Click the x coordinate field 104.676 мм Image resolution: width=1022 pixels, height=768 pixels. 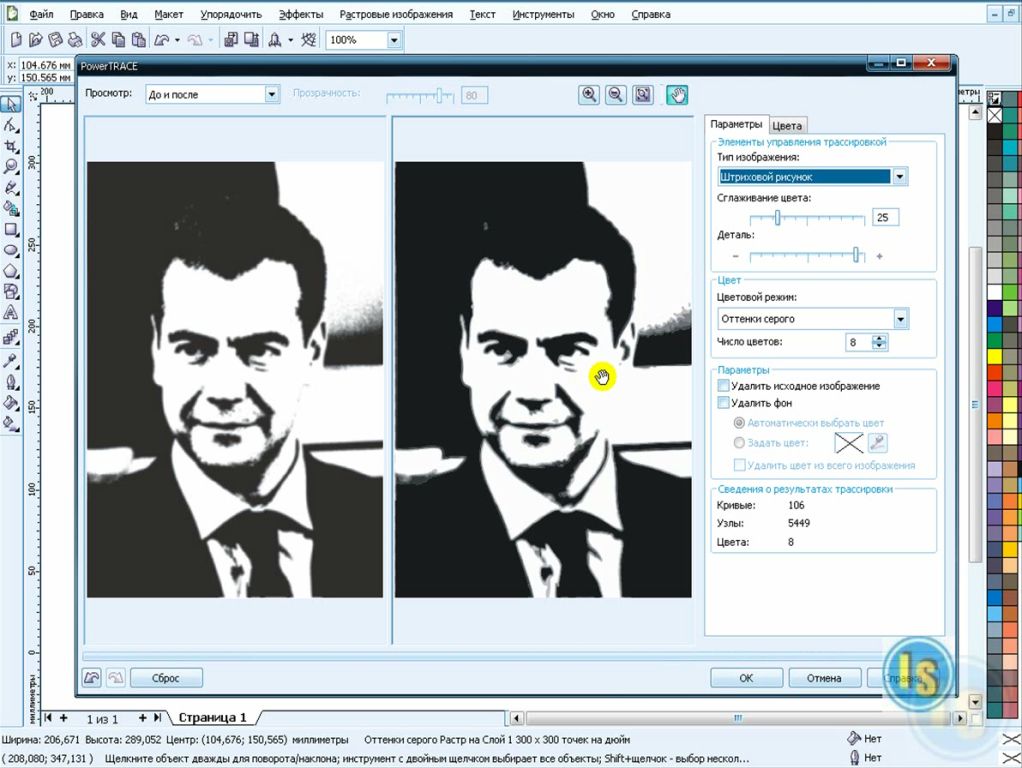click(x=45, y=65)
